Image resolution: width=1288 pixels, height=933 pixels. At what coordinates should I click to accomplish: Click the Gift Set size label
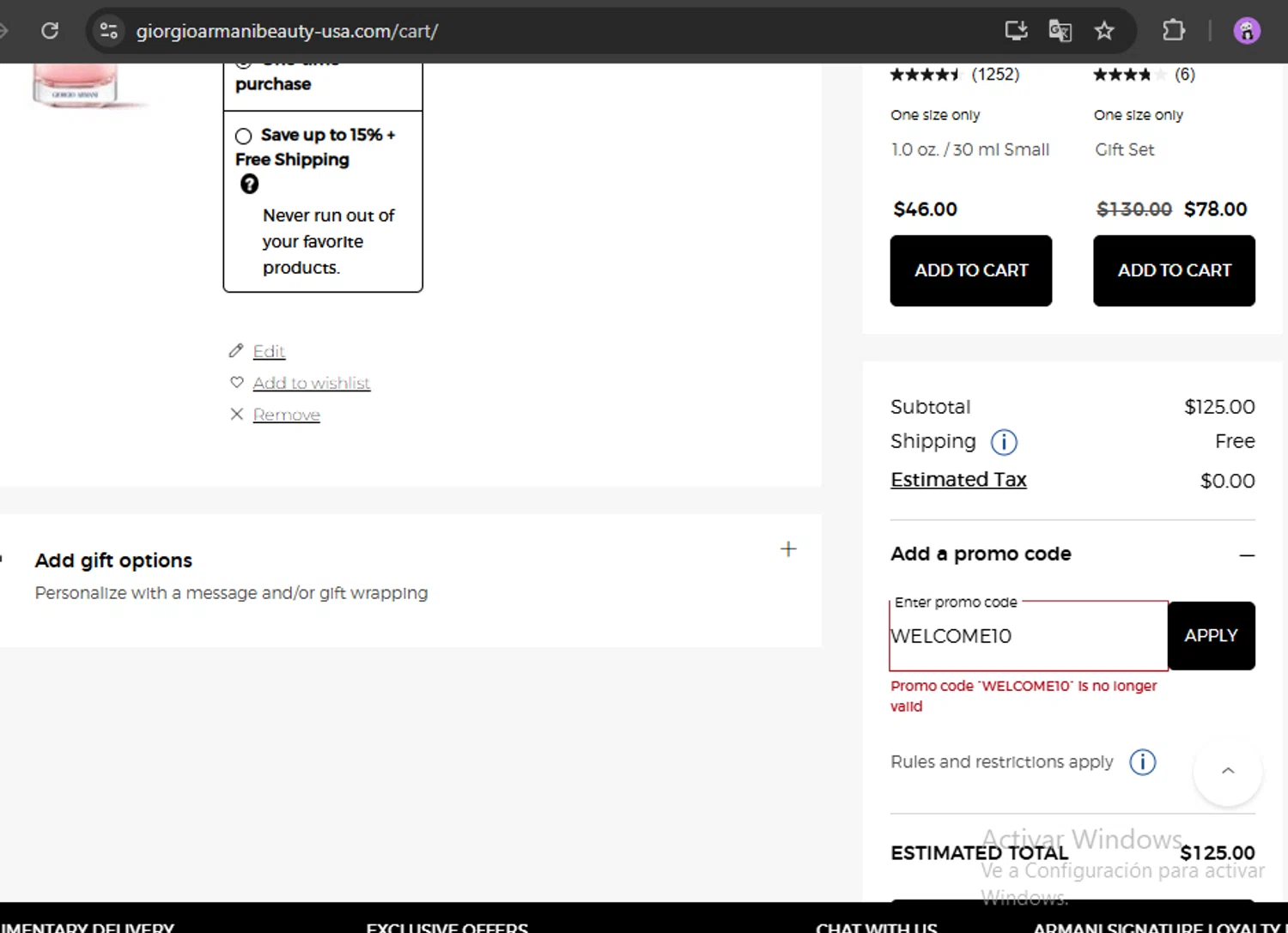pos(1125,149)
